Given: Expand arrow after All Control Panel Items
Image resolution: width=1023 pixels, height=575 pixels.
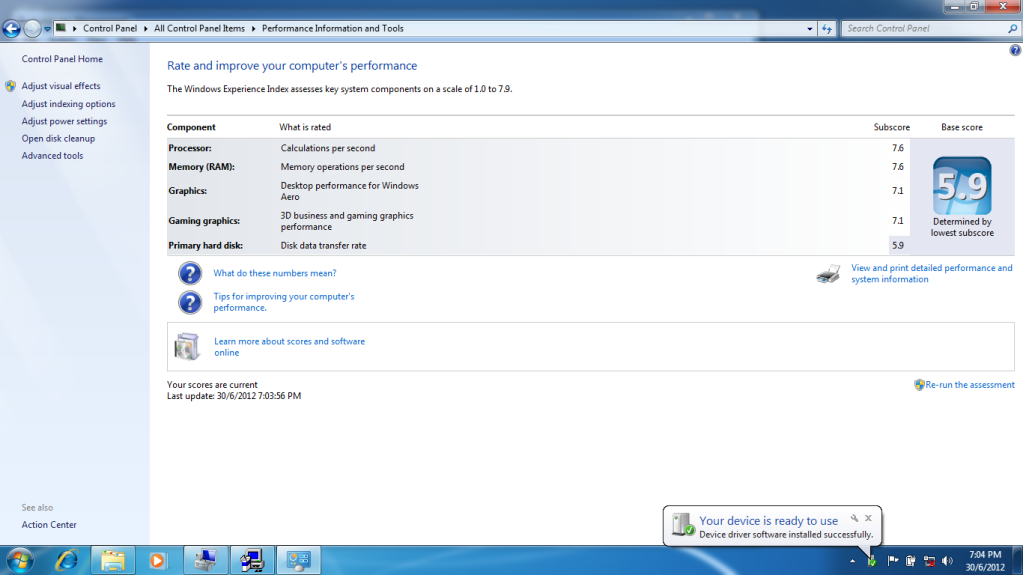Looking at the screenshot, I should [253, 29].
